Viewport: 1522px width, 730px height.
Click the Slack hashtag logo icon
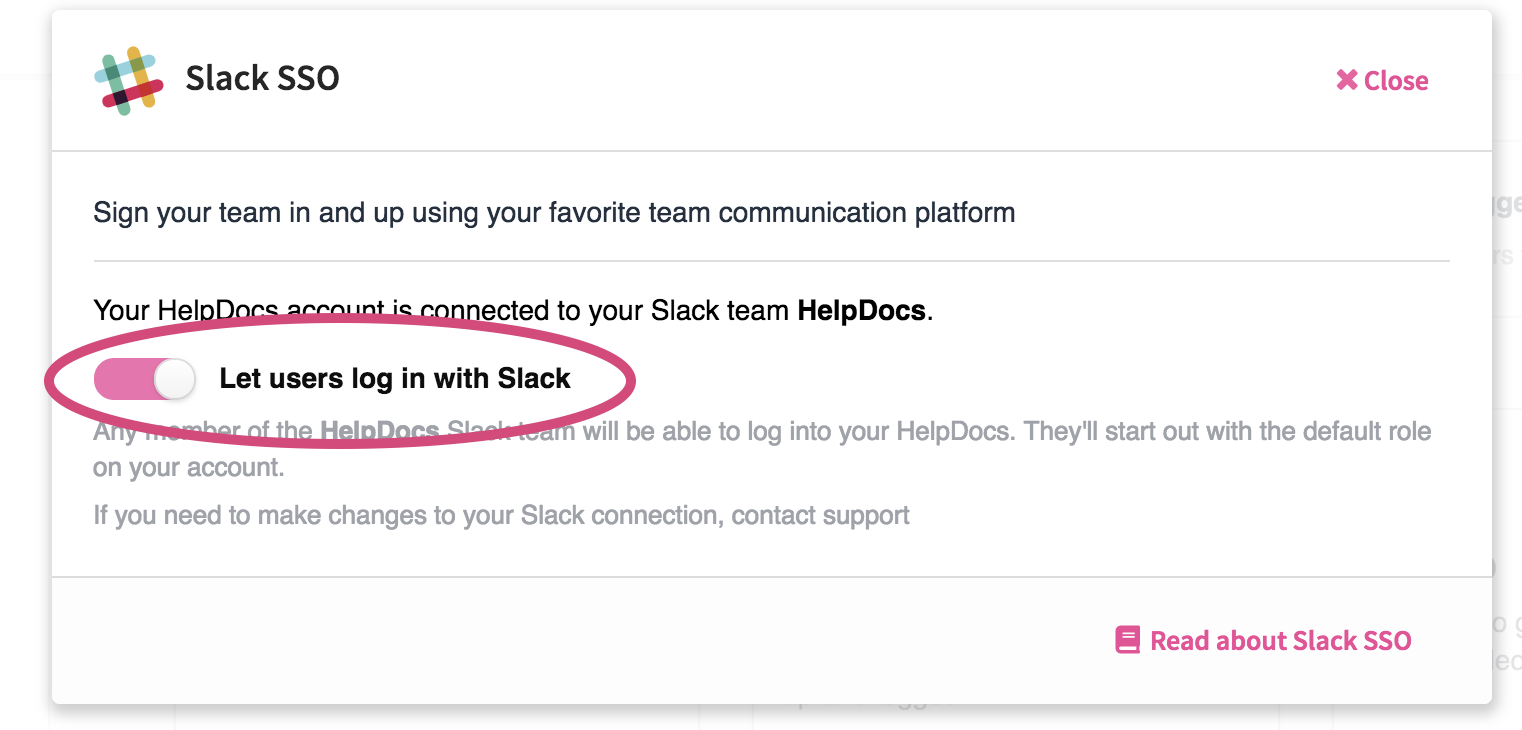128,80
